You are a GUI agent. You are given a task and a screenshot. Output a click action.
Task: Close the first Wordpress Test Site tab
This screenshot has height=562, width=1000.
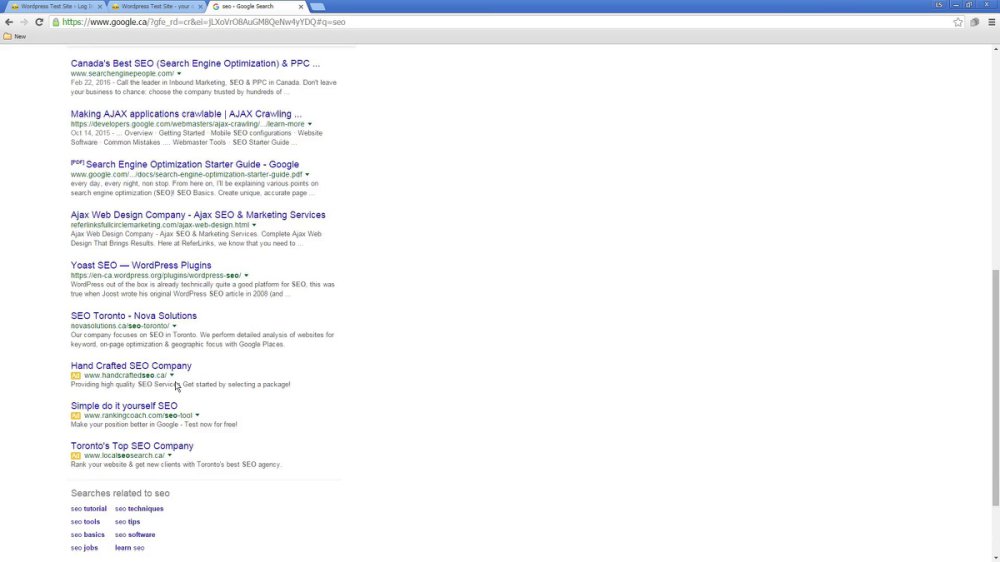(99, 6)
